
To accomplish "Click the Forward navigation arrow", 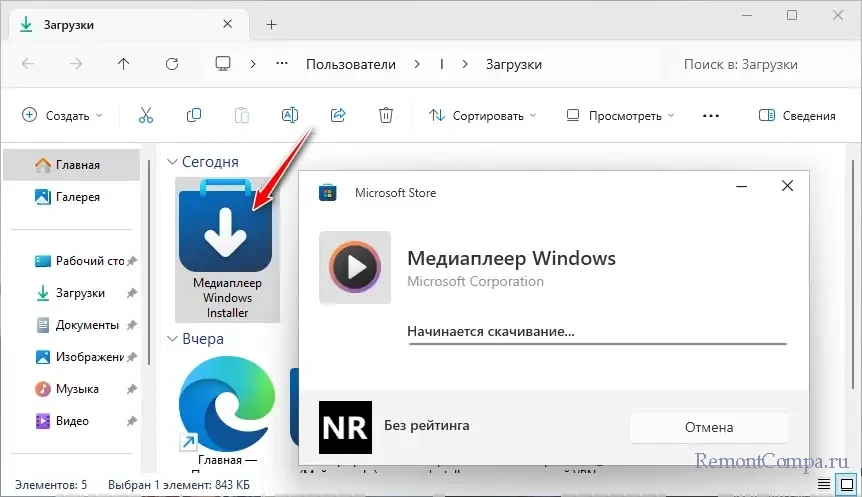I will (76, 64).
